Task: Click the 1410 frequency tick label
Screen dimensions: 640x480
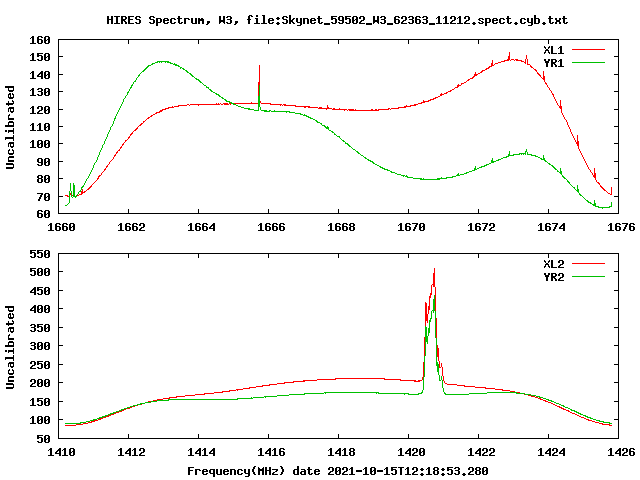Action: click(61, 452)
